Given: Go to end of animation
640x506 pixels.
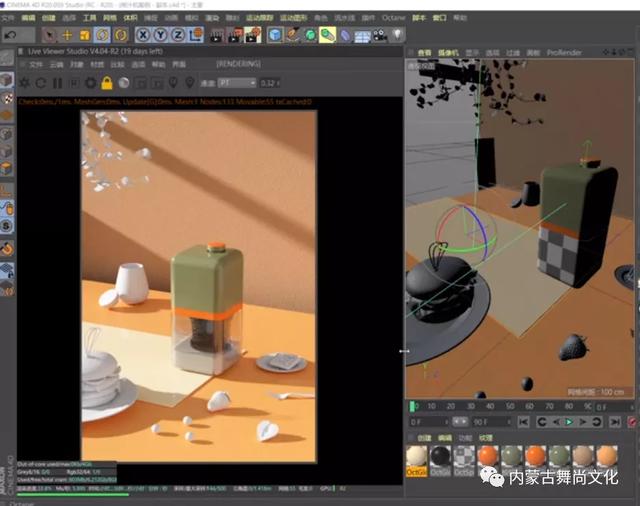Looking at the screenshot, I should click(x=615, y=422).
